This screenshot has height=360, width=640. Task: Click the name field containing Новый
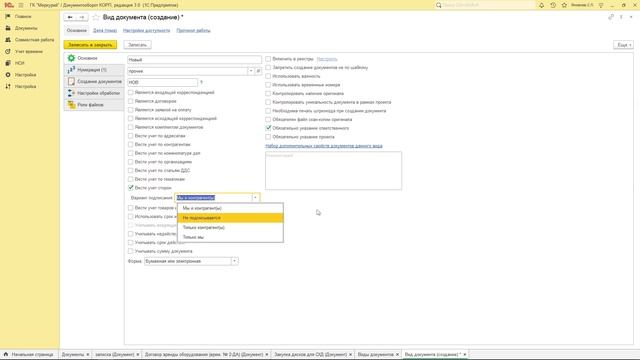[x=194, y=60]
